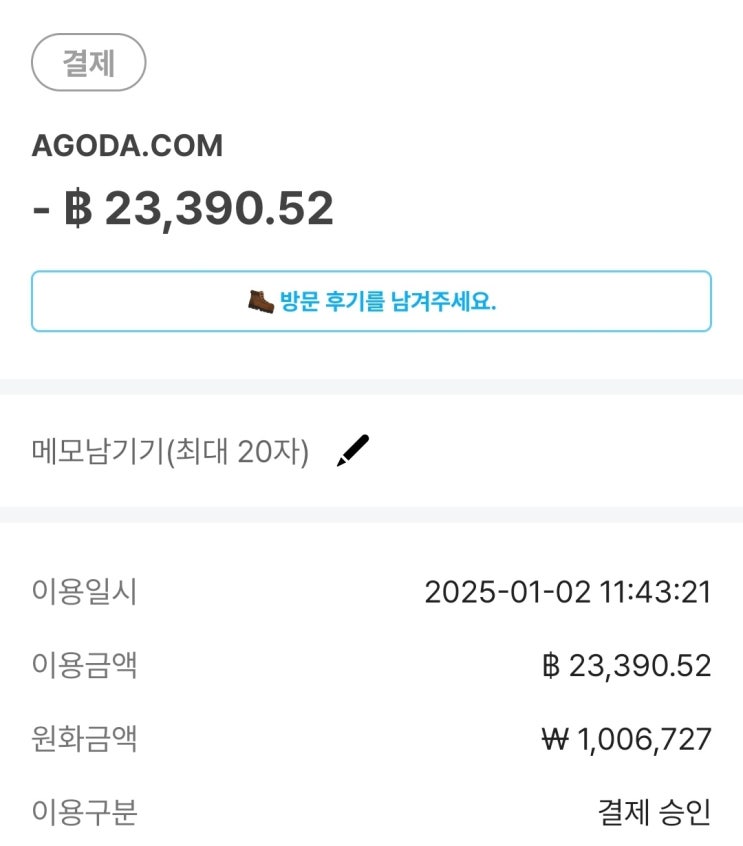Select the 이용금액 row label

(84, 666)
